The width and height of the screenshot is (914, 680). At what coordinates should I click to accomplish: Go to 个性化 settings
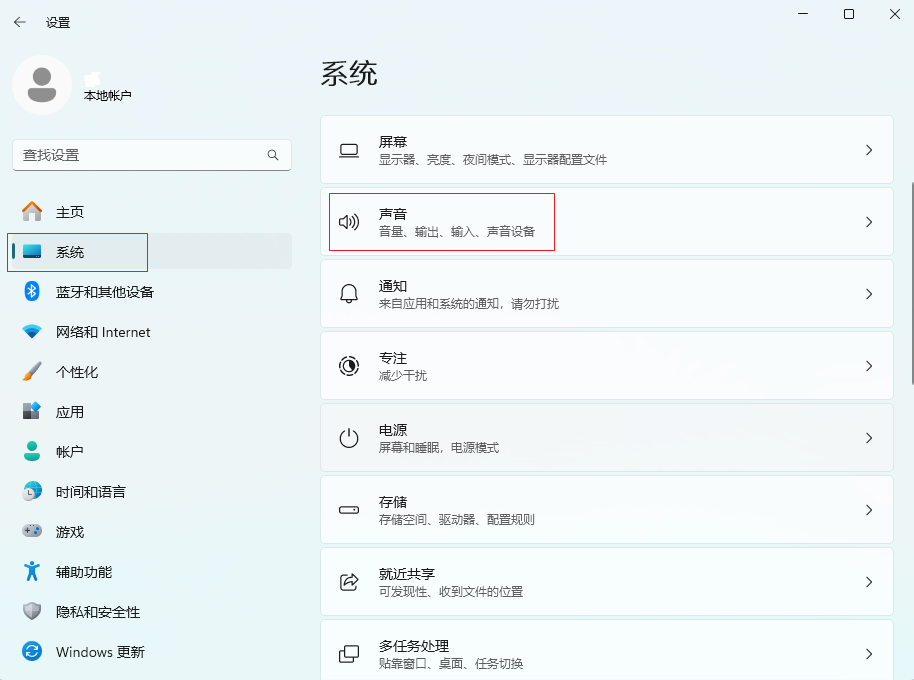[x=152, y=372]
